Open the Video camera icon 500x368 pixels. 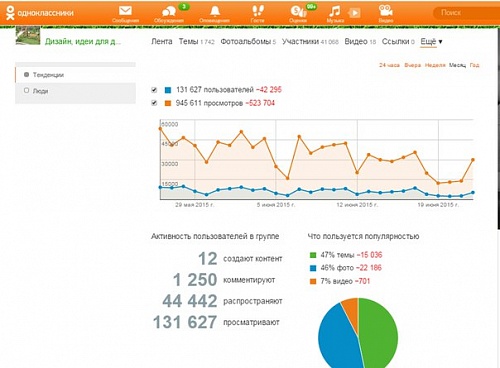pos(386,11)
